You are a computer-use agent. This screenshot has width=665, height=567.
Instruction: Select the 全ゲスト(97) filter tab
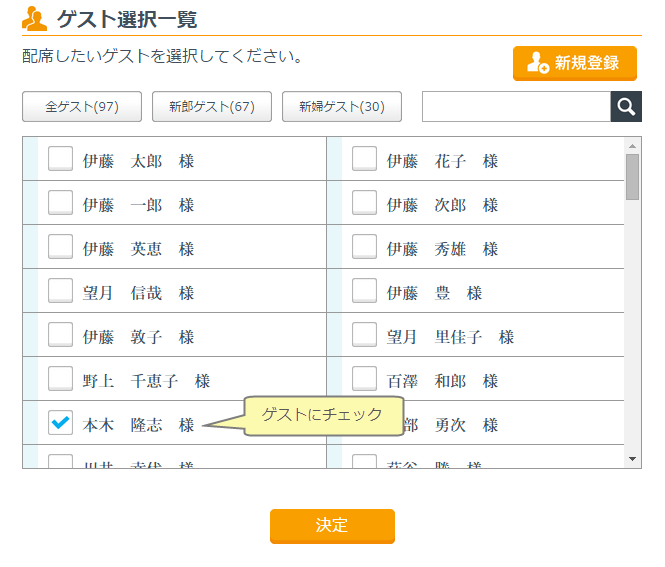tap(82, 107)
